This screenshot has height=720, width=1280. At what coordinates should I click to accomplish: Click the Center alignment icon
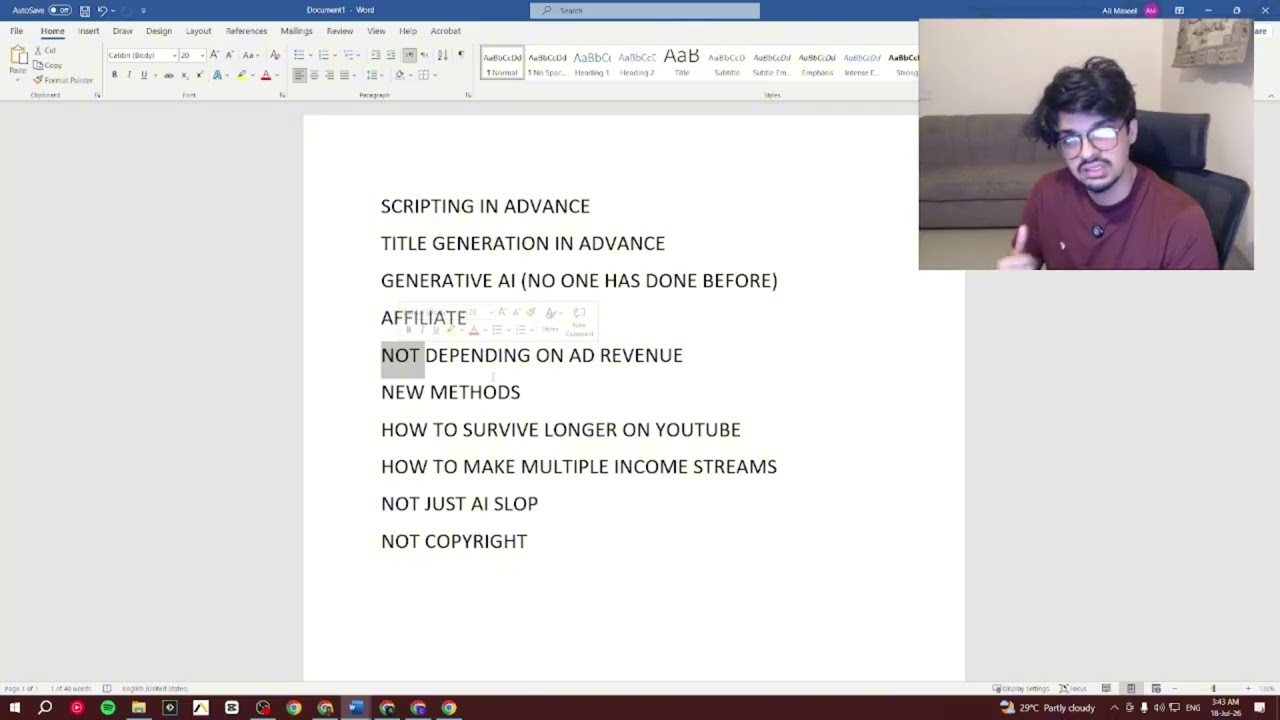coord(314,75)
